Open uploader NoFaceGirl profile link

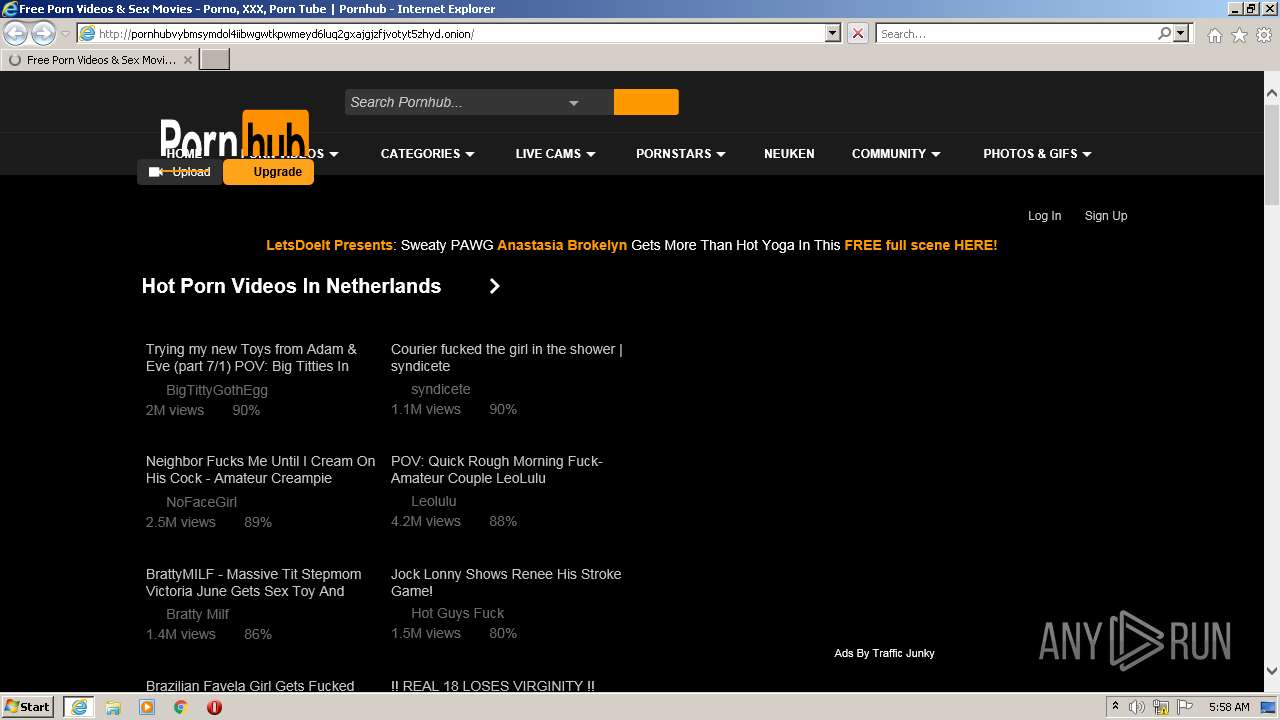click(x=201, y=502)
